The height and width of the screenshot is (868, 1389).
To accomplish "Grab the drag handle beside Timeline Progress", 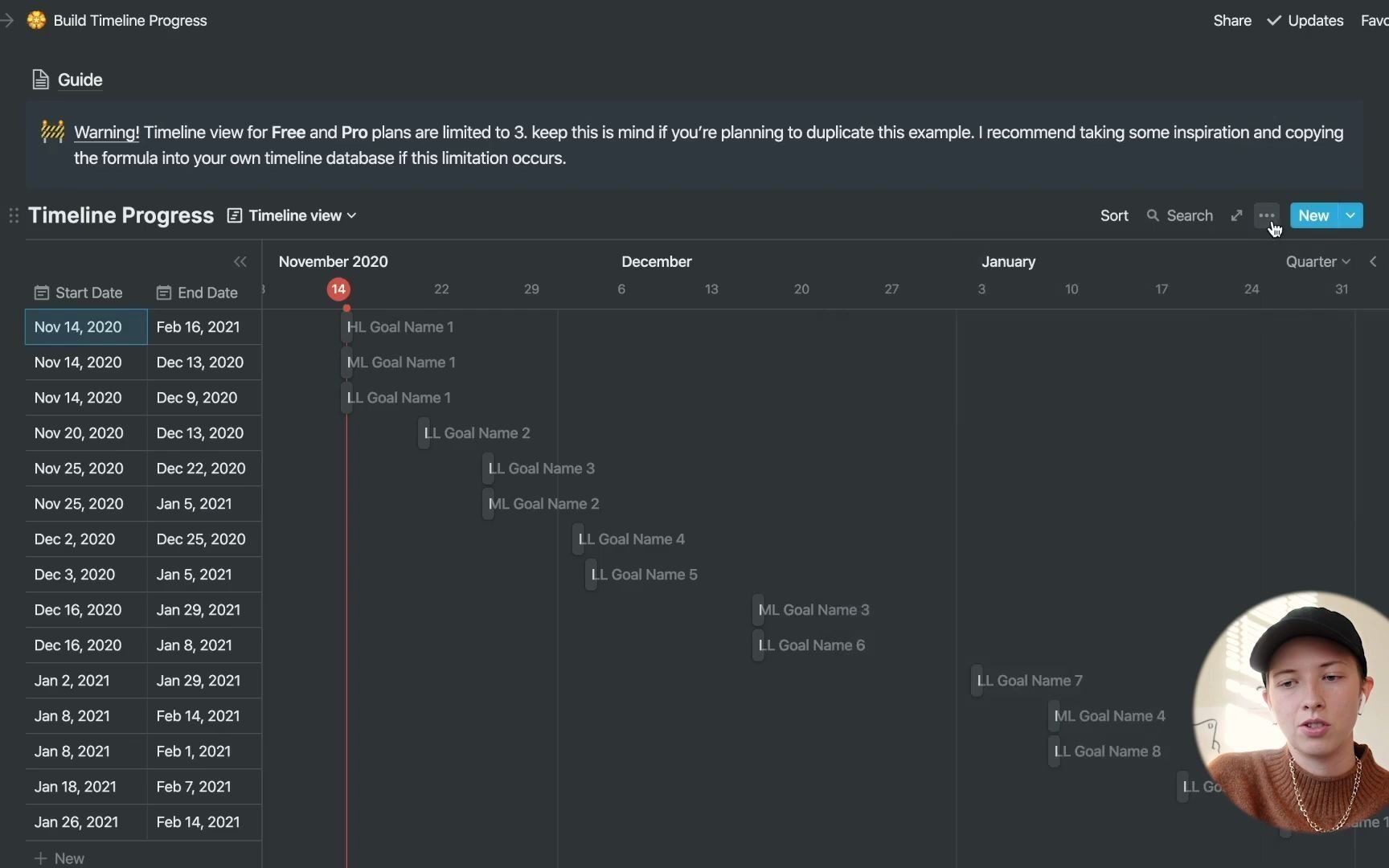I will click(12, 216).
